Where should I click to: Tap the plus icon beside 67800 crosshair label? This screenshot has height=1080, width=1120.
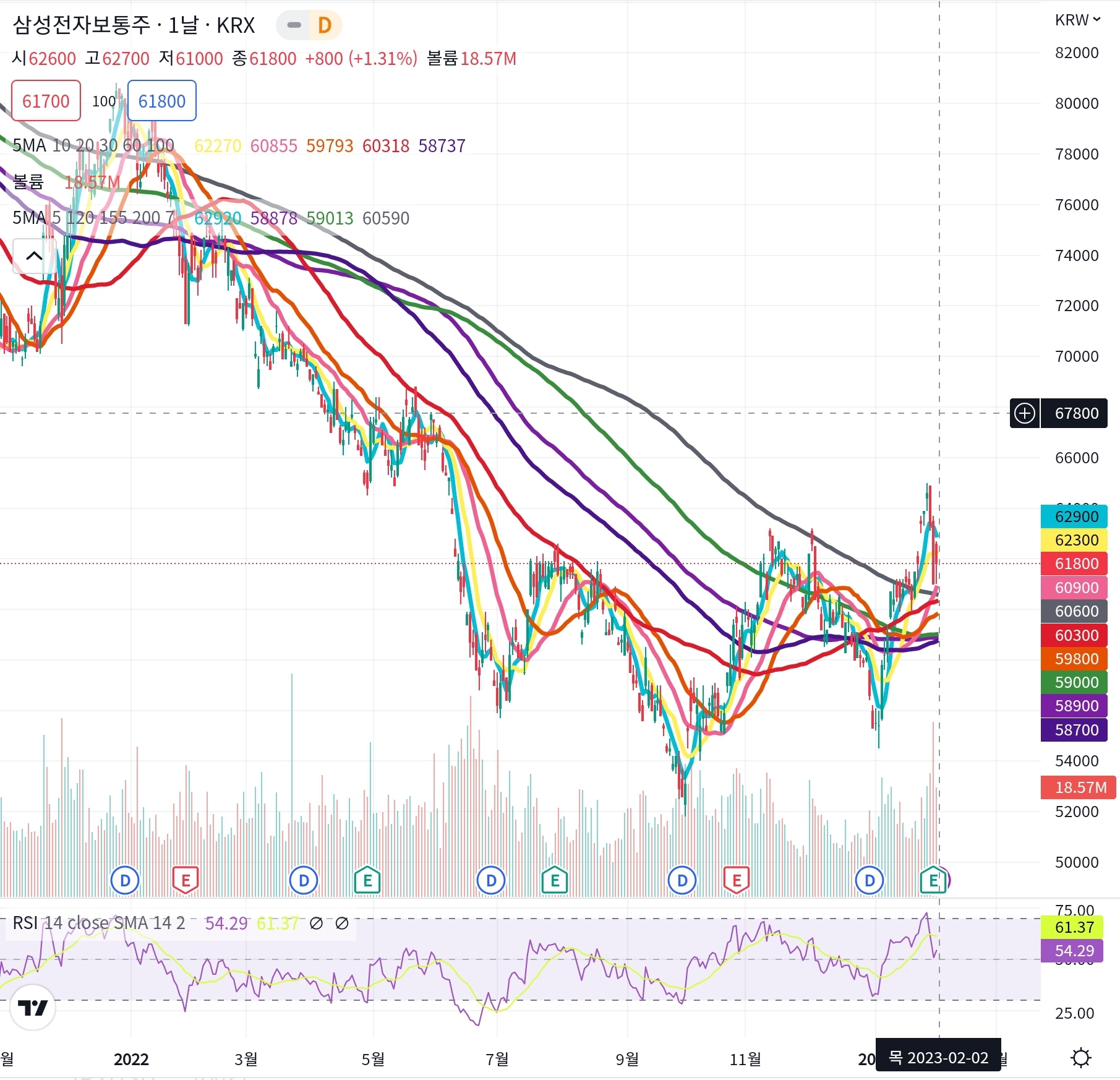(x=1025, y=413)
